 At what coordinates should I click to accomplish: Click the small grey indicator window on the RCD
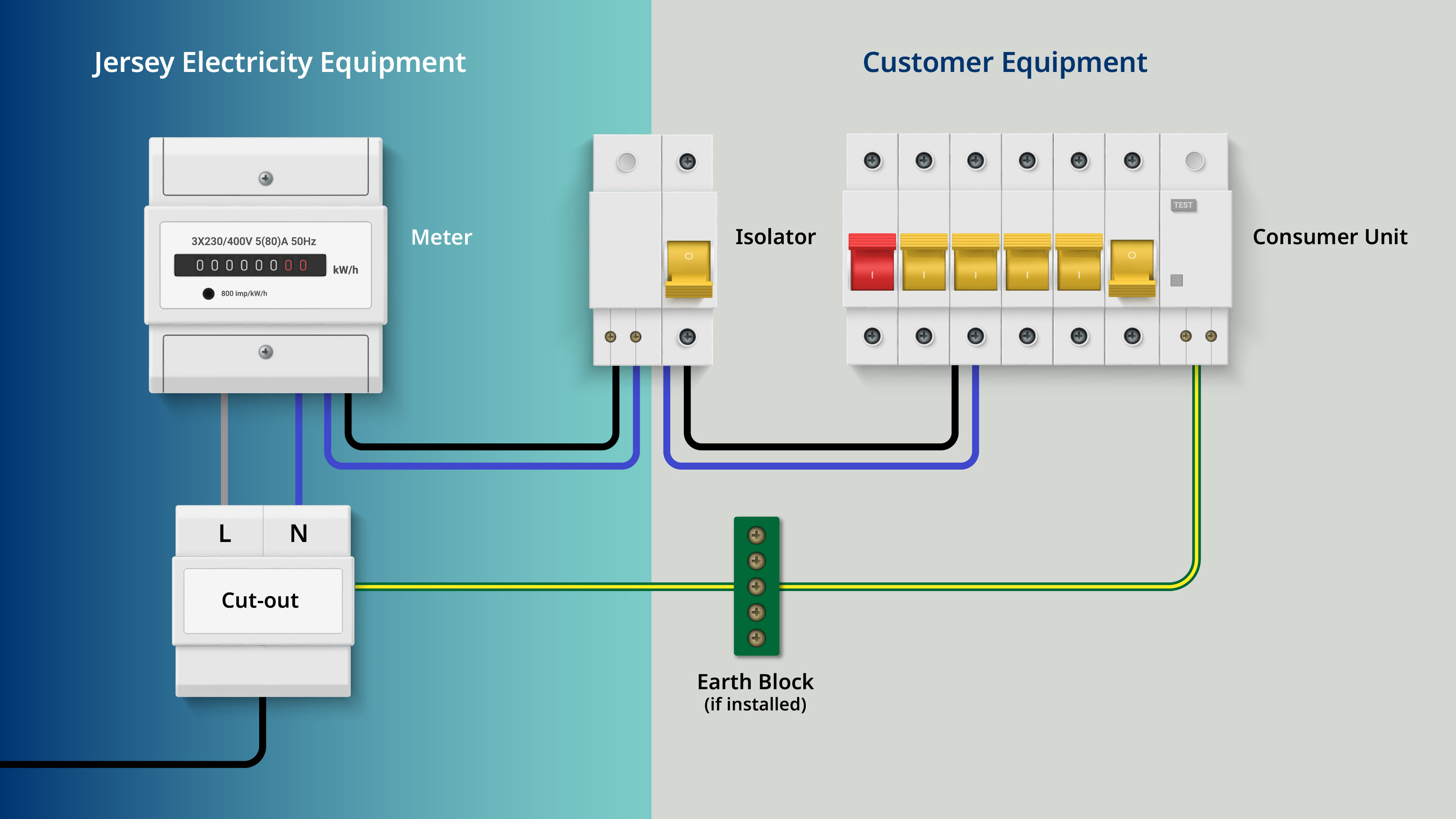tap(1176, 280)
